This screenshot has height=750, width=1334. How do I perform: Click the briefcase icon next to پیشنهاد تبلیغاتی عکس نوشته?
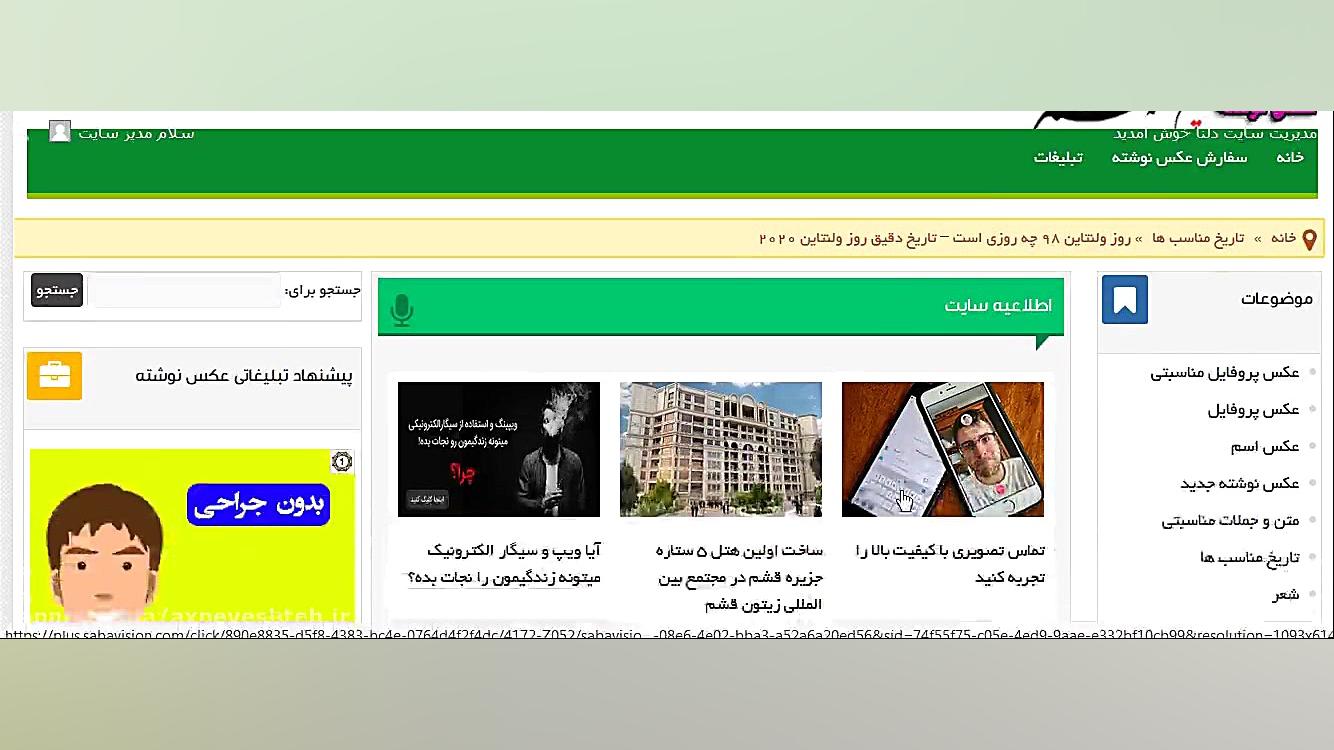[x=54, y=376]
